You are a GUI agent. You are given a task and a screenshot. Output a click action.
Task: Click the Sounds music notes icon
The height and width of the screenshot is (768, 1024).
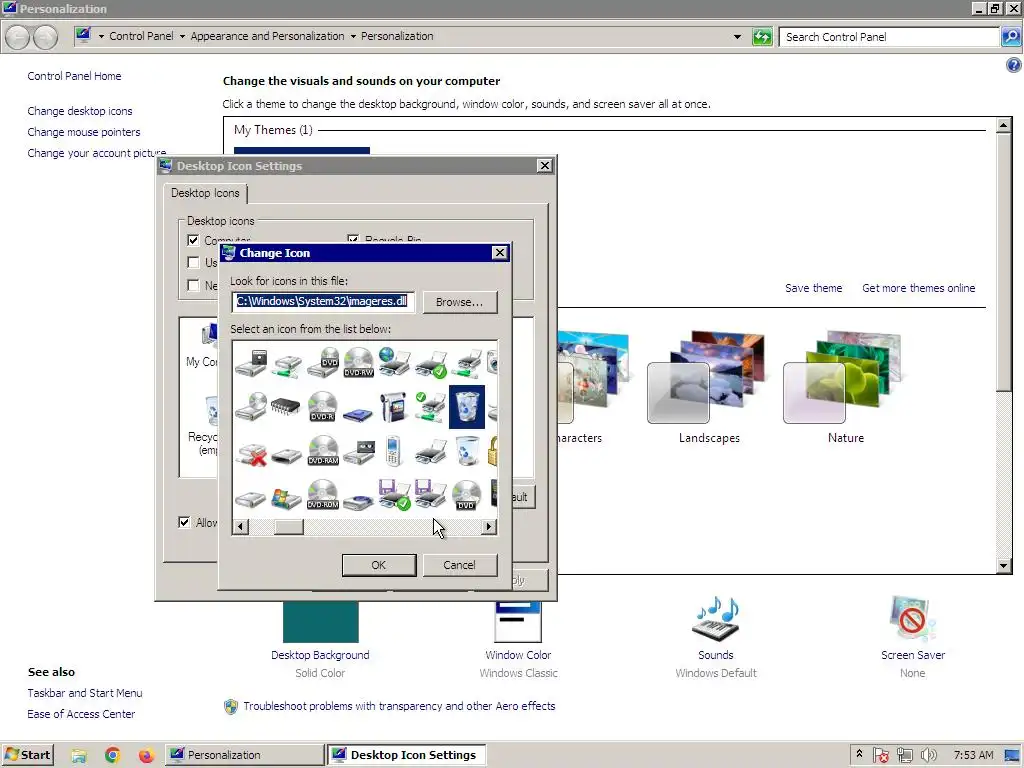coord(716,618)
